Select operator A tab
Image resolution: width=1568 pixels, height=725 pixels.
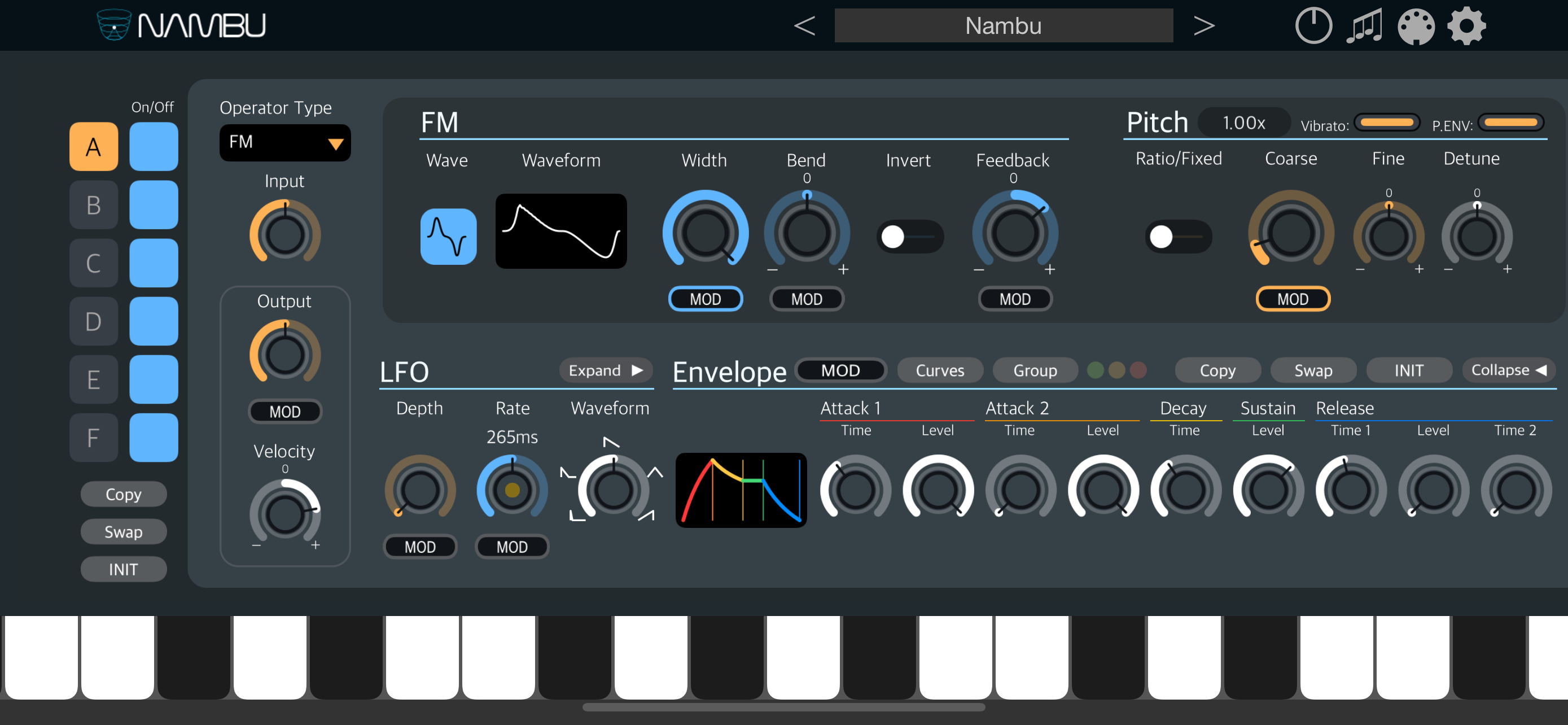[93, 146]
